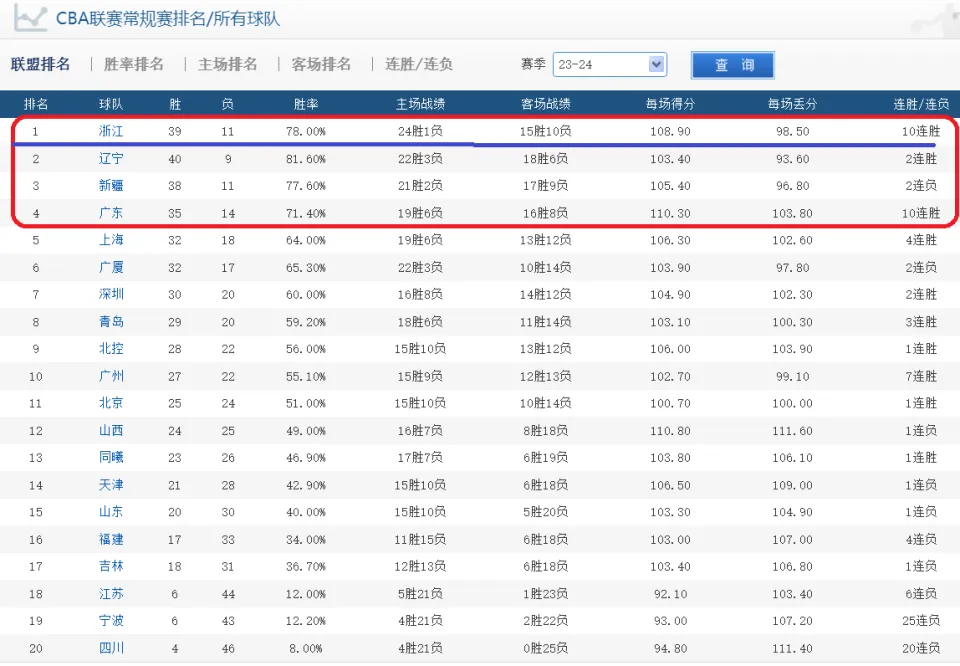This screenshot has width=960, height=666.
Task: Select the 0胜25负 away record cell
Action: (x=546, y=649)
